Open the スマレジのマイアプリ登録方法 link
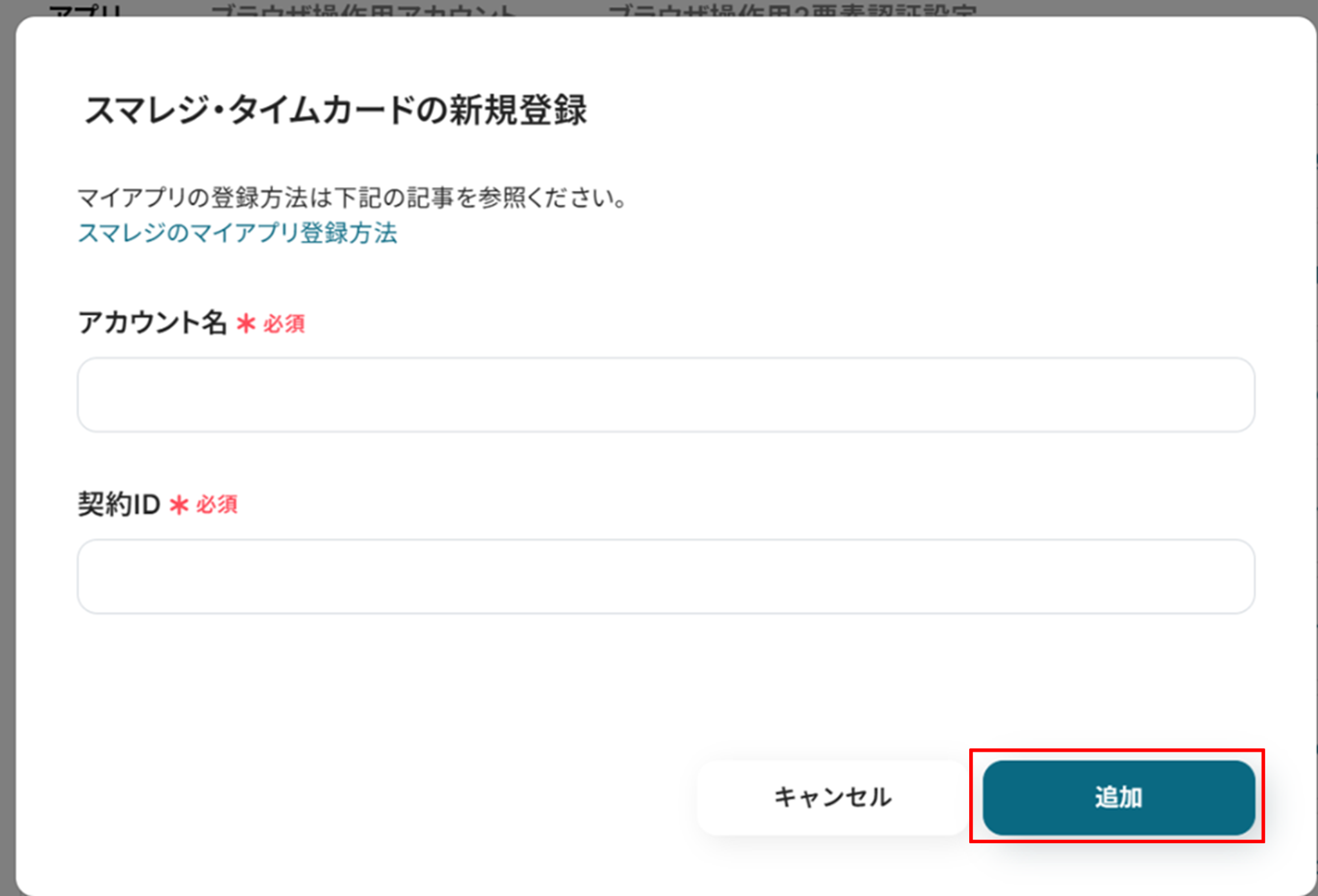1318x896 pixels. click(237, 233)
